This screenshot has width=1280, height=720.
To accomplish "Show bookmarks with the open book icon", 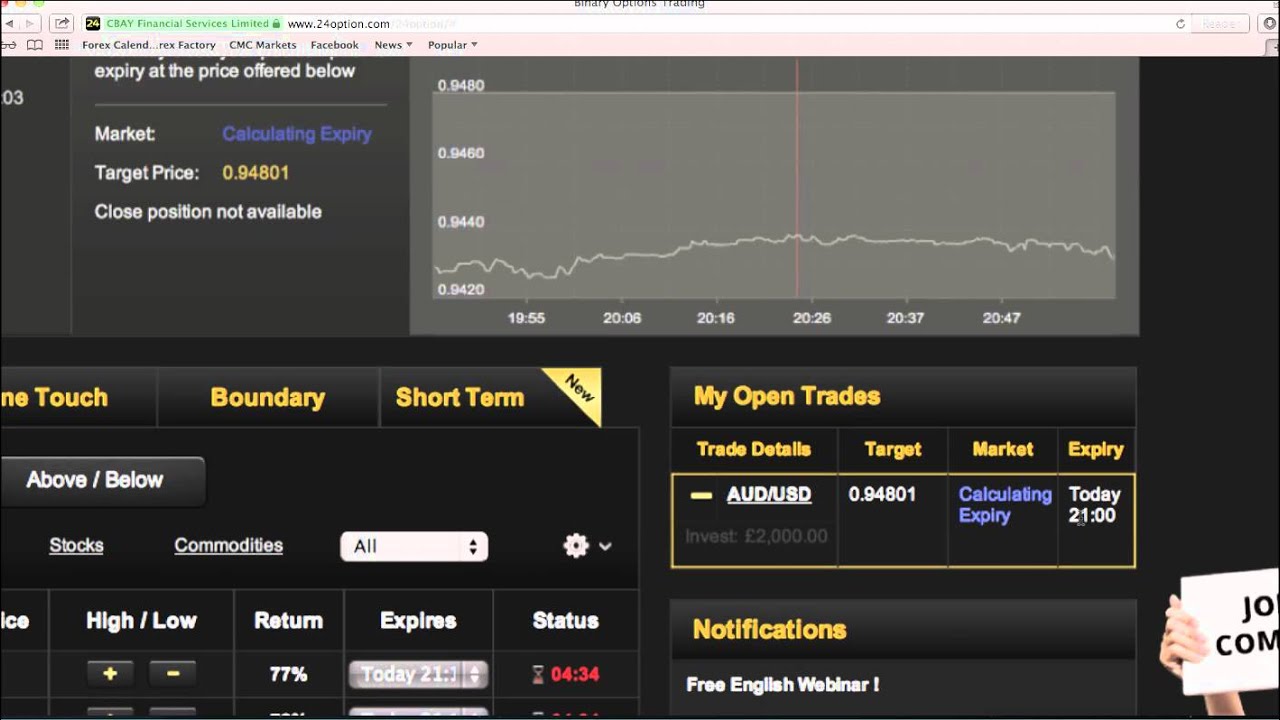I will pyautogui.click(x=35, y=45).
